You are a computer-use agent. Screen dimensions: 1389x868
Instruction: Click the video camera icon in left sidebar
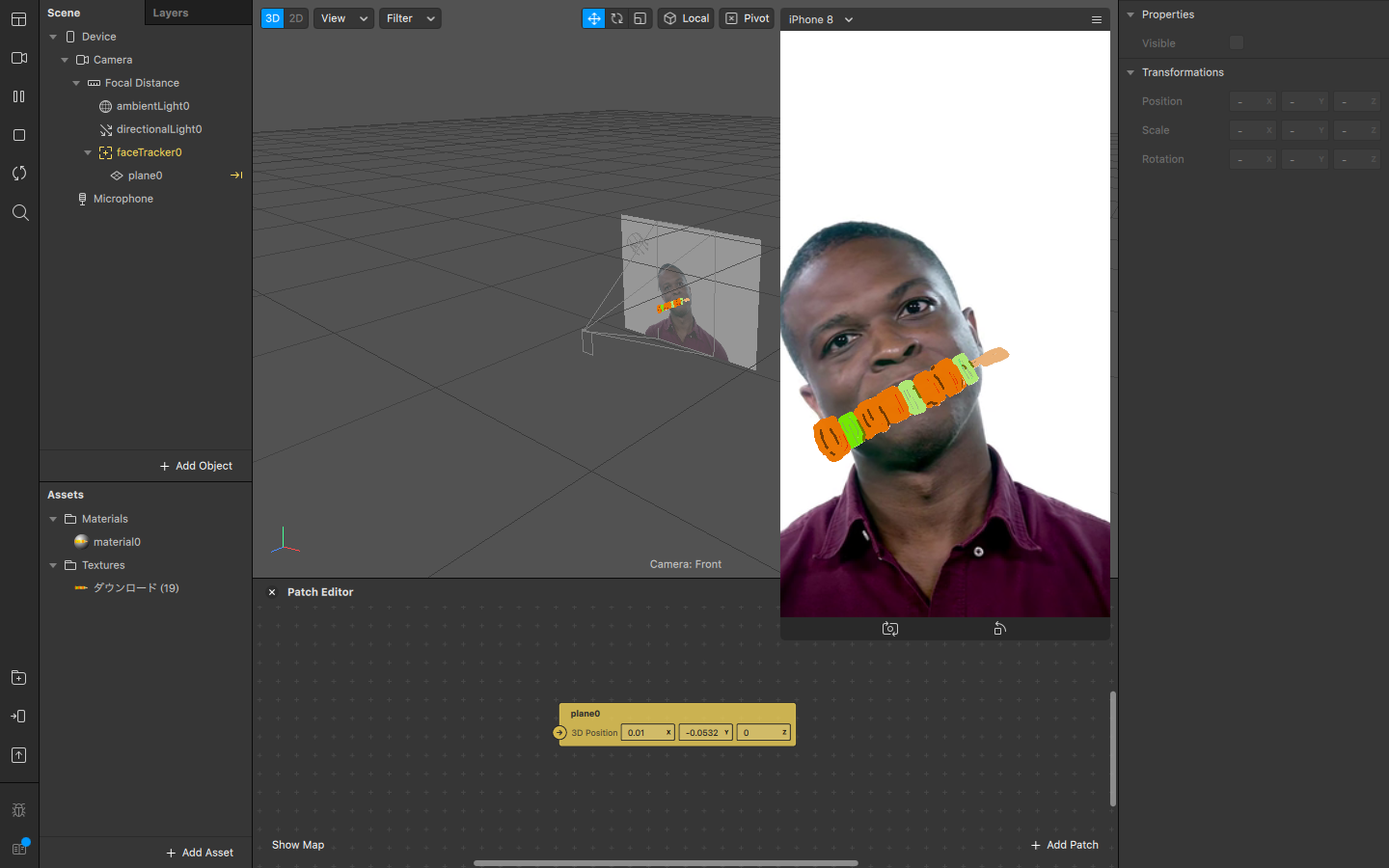point(19,58)
